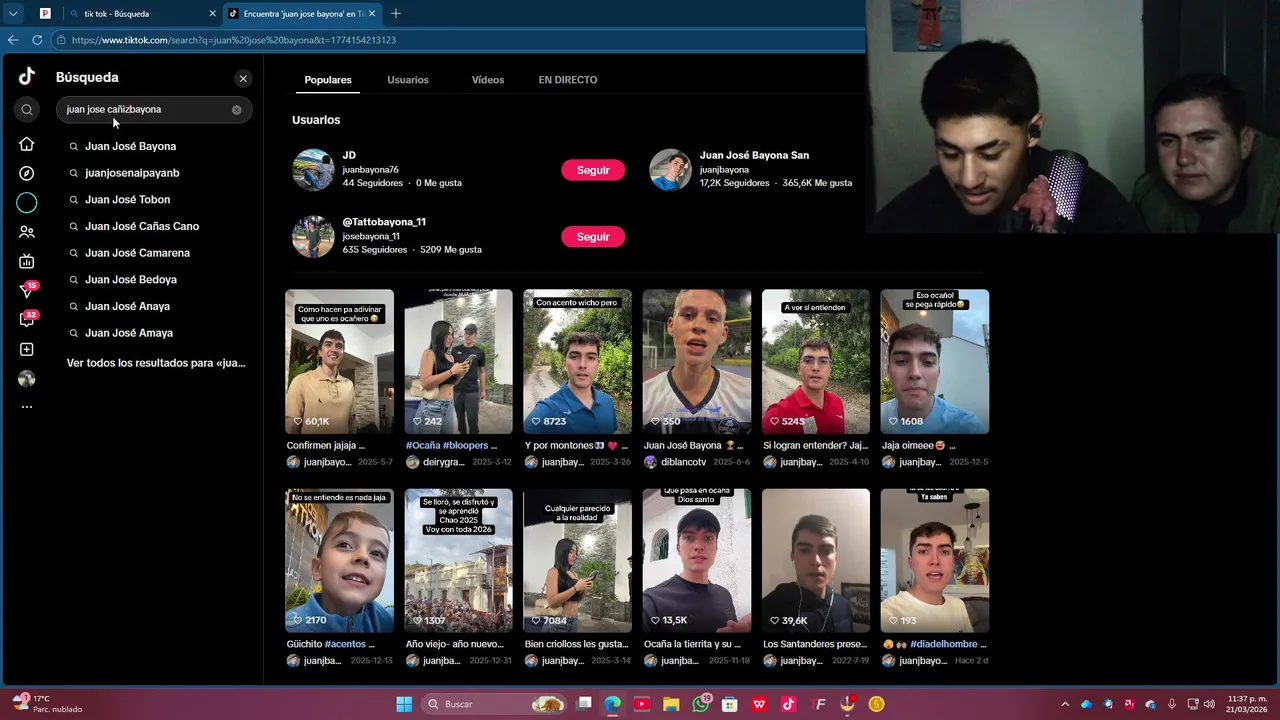This screenshot has width=1280, height=720.
Task: Open the LIVE section TV icon
Action: 27,262
